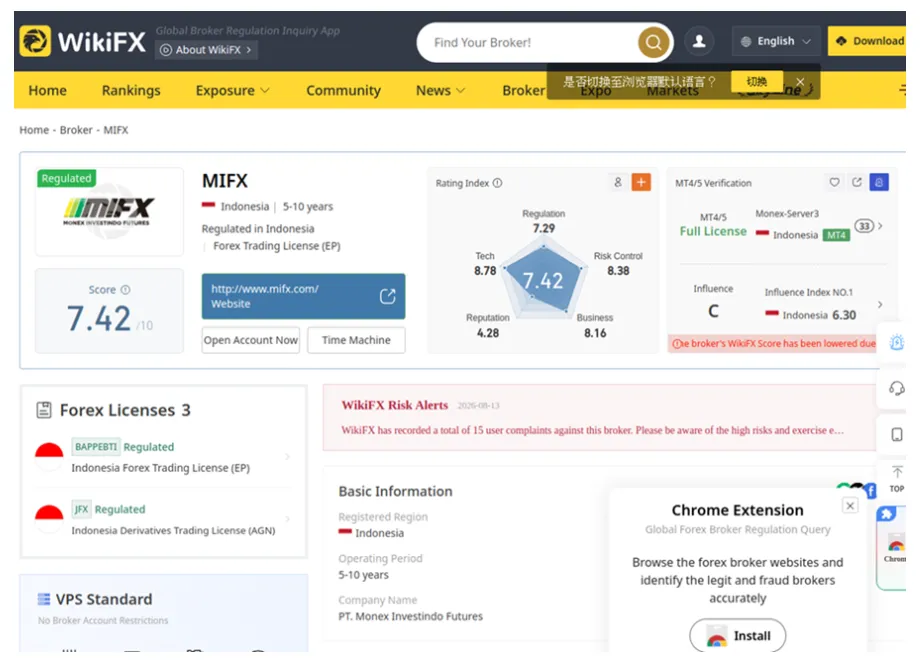Dismiss the language switch prompt
This screenshot has height=665, width=920.
click(x=800, y=82)
